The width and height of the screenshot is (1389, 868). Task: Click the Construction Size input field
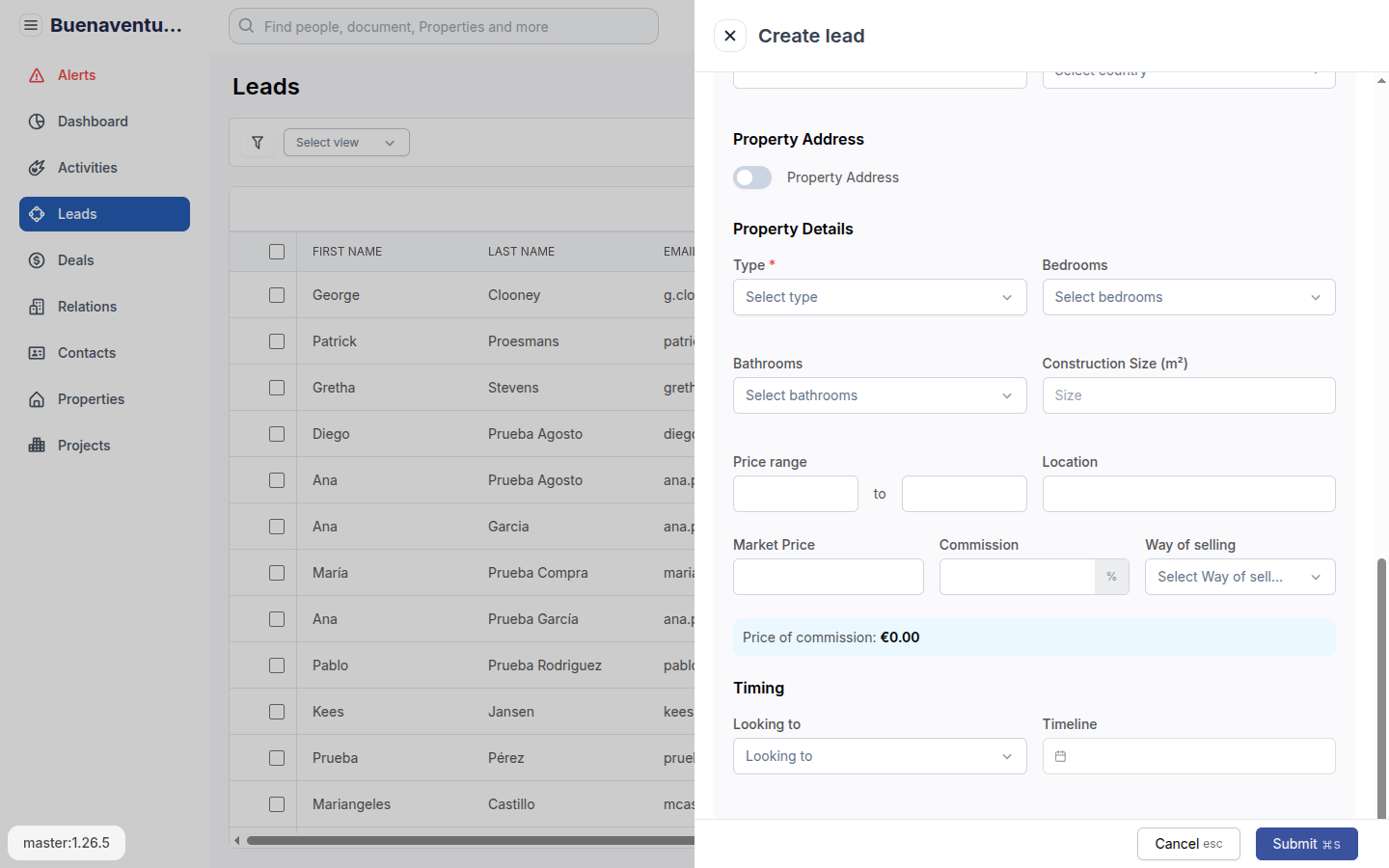(x=1188, y=395)
